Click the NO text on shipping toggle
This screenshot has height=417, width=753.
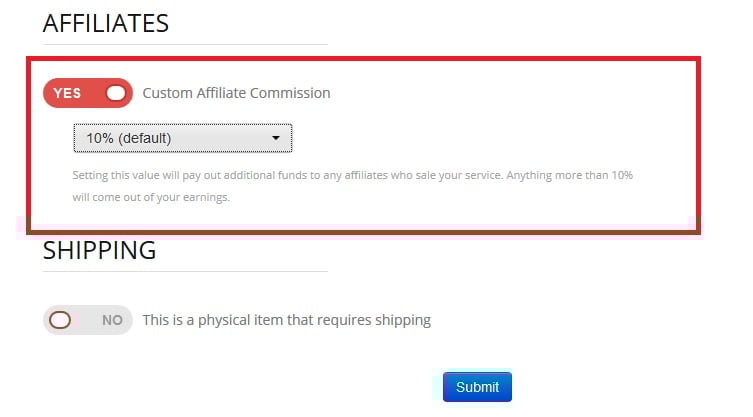click(x=112, y=320)
